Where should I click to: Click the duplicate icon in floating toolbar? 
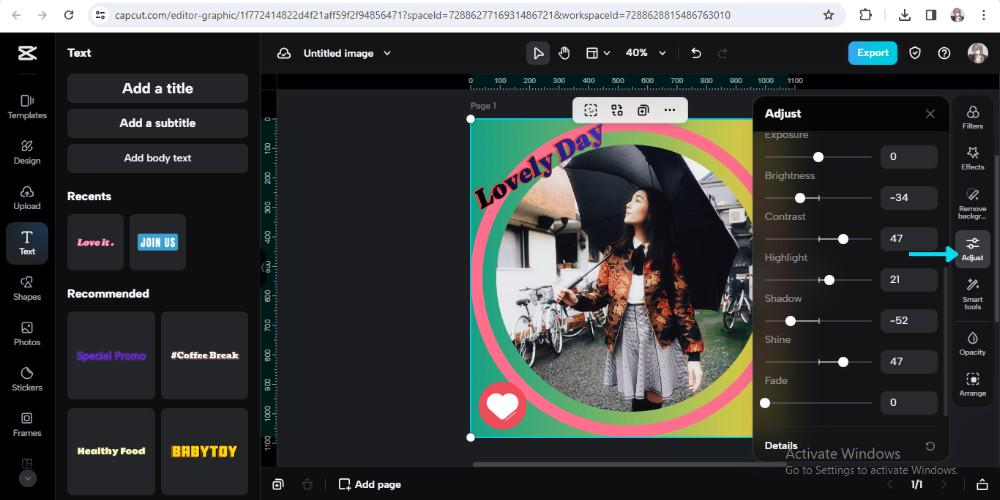pyautogui.click(x=643, y=110)
